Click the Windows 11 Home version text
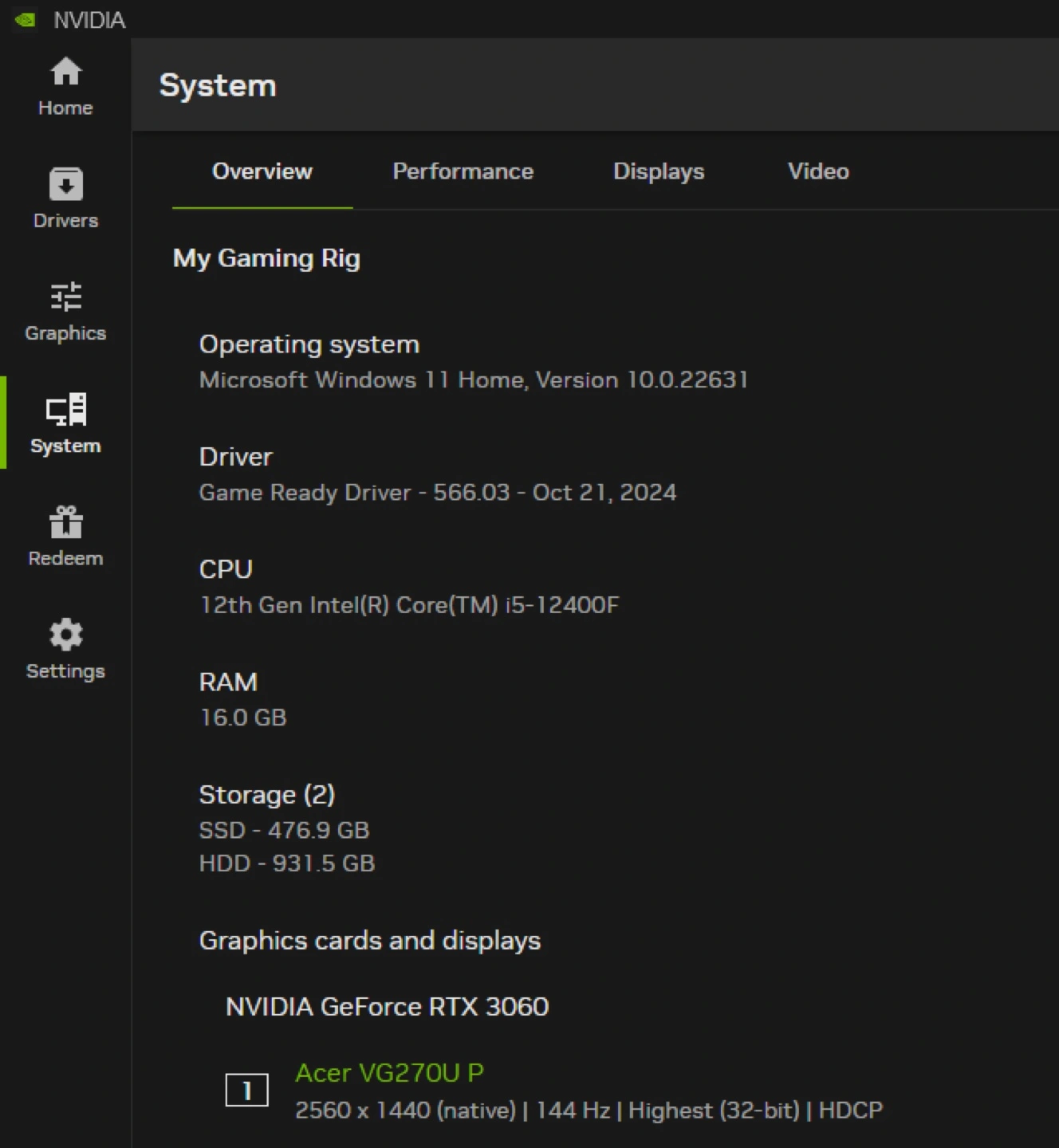Screen dimensions: 1059x1148 473,379
